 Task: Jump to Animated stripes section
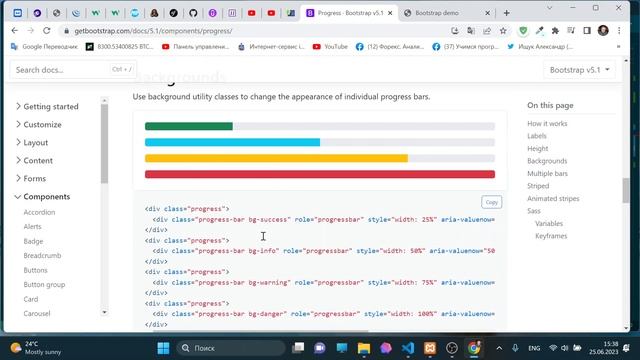point(553,198)
